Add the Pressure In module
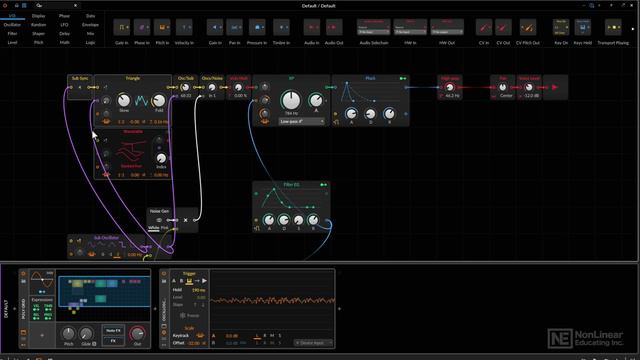The image size is (640, 360). [x=257, y=27]
